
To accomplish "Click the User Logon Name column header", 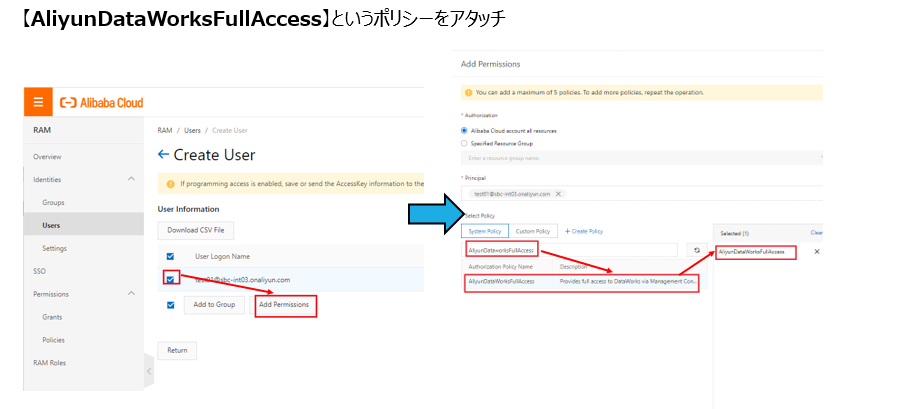I will pos(223,257).
